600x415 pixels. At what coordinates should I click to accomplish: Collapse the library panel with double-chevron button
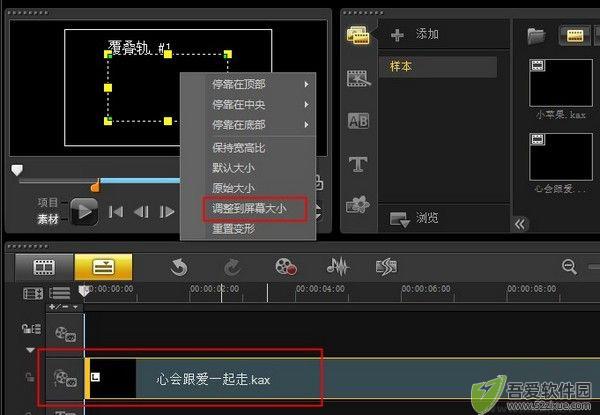click(520, 224)
